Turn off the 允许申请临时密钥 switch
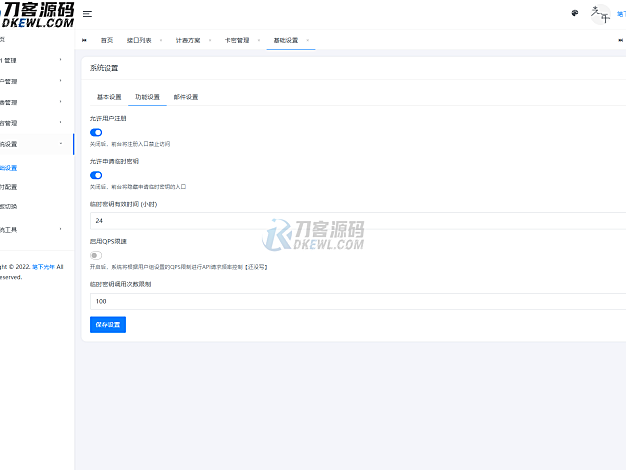The image size is (626, 470). 96,175
